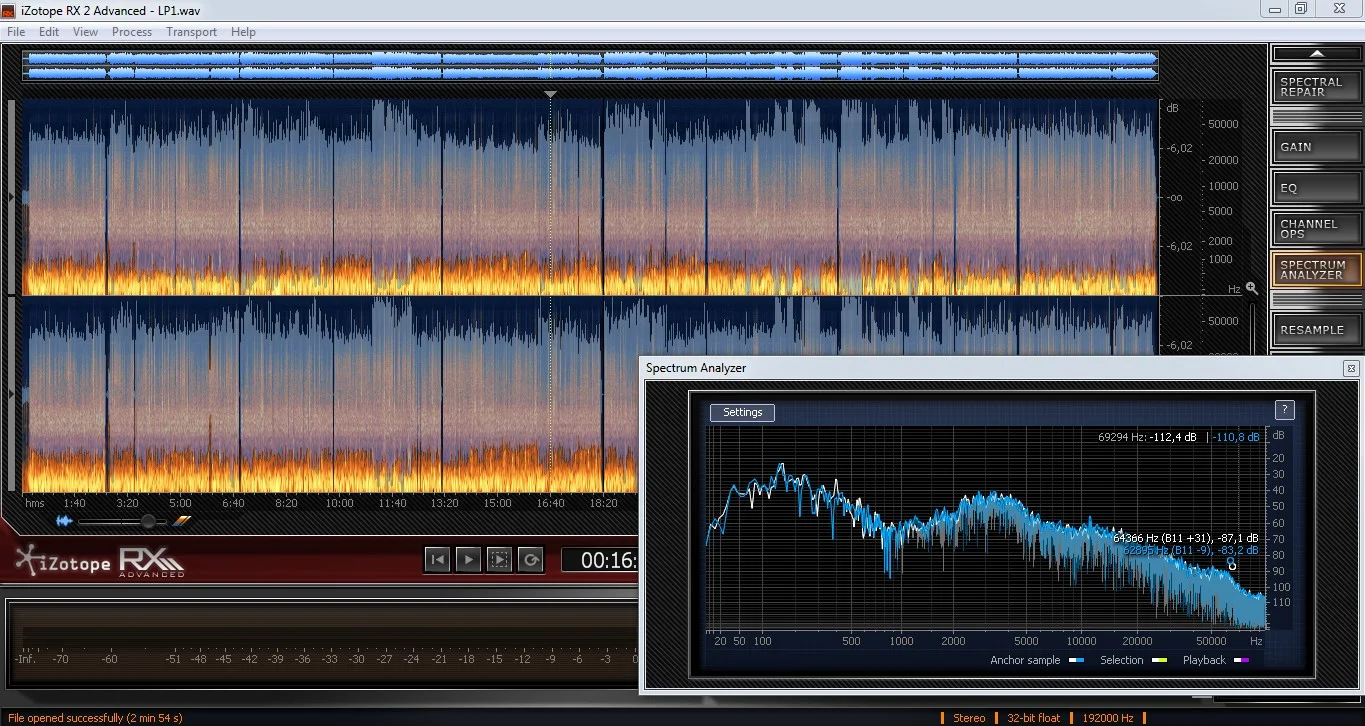Image resolution: width=1365 pixels, height=726 pixels.
Task: Click the time counter display
Action: 599,560
